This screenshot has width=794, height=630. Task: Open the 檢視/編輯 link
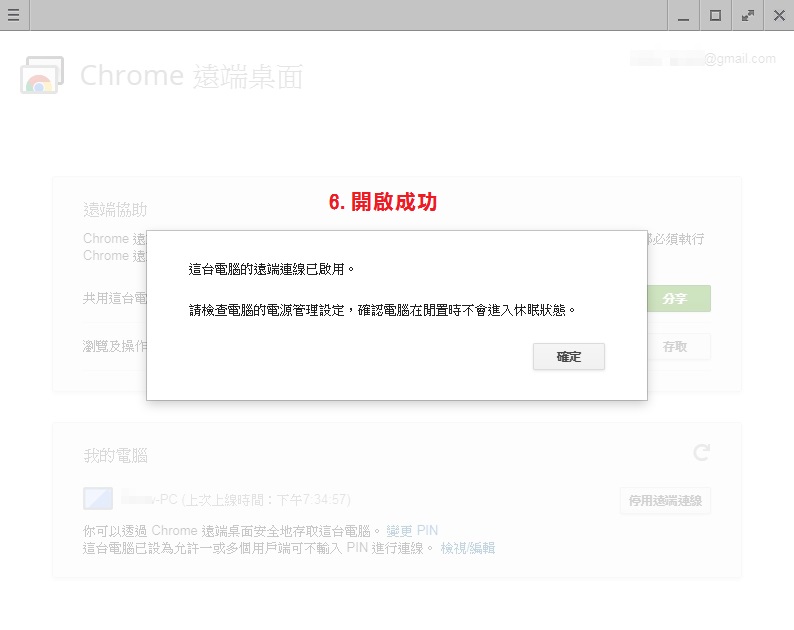[467, 547]
